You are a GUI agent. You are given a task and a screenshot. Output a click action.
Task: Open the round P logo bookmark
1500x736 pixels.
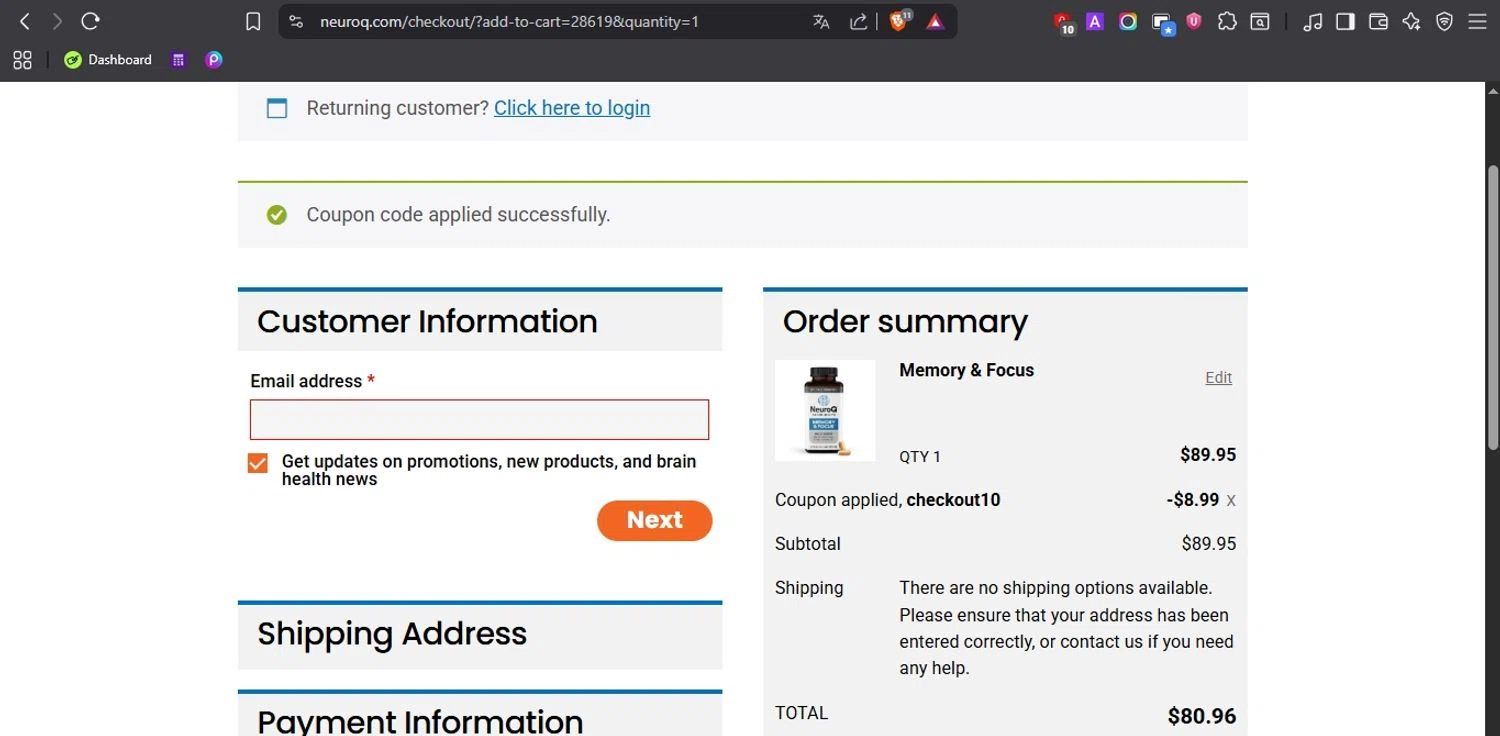coord(213,60)
